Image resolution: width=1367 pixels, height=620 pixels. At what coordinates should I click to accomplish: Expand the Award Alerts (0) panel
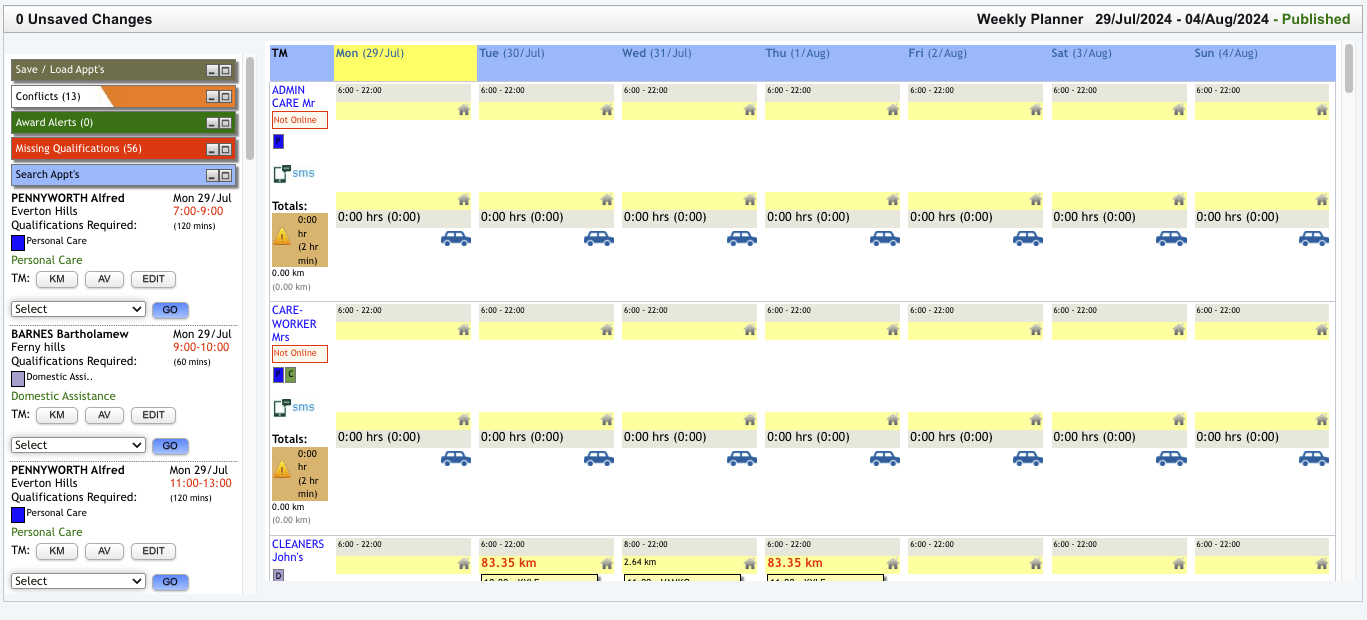pyautogui.click(x=226, y=123)
